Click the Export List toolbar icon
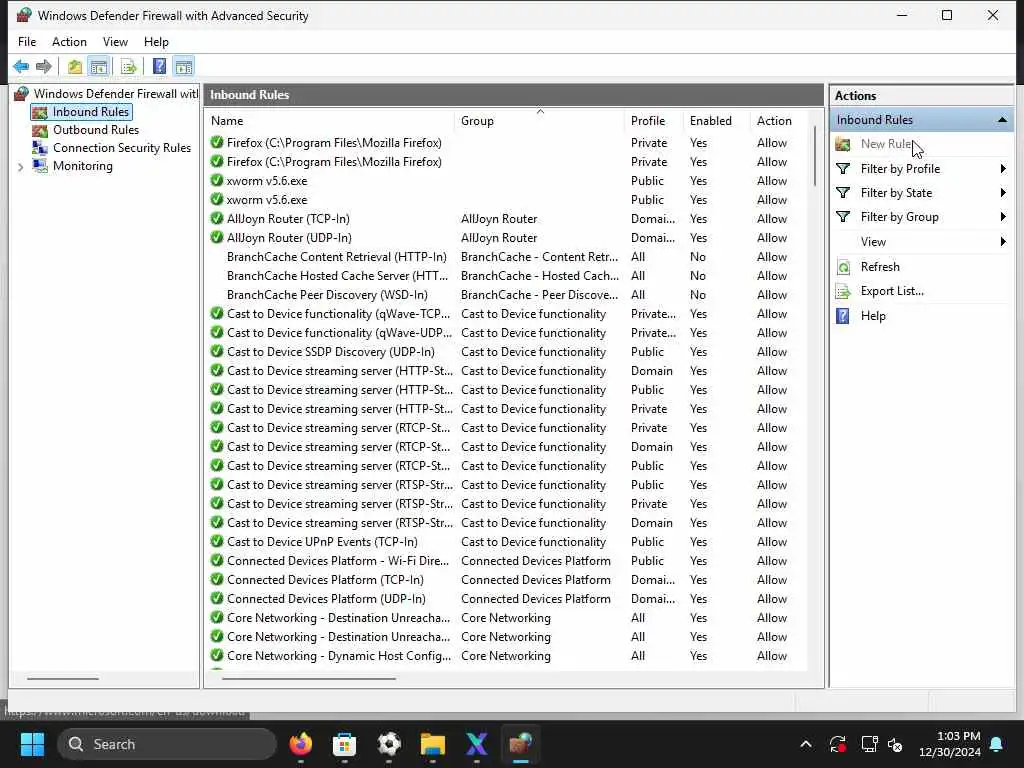The image size is (1024, 768). click(129, 66)
